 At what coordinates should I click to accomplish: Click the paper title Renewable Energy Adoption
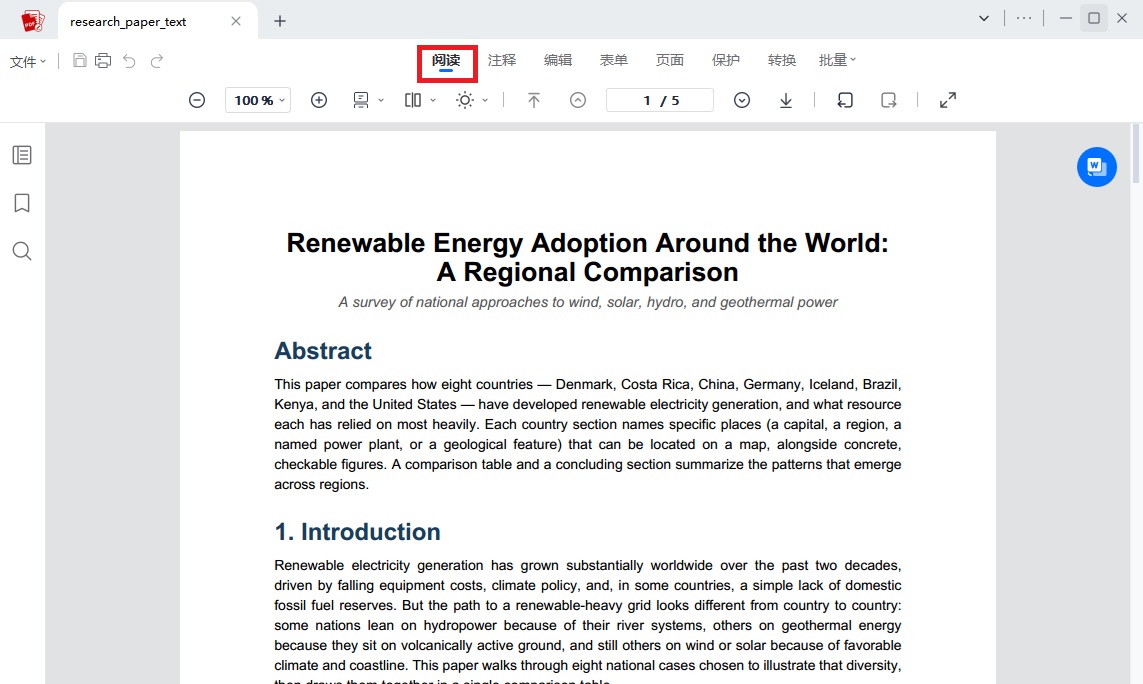pyautogui.click(x=588, y=257)
